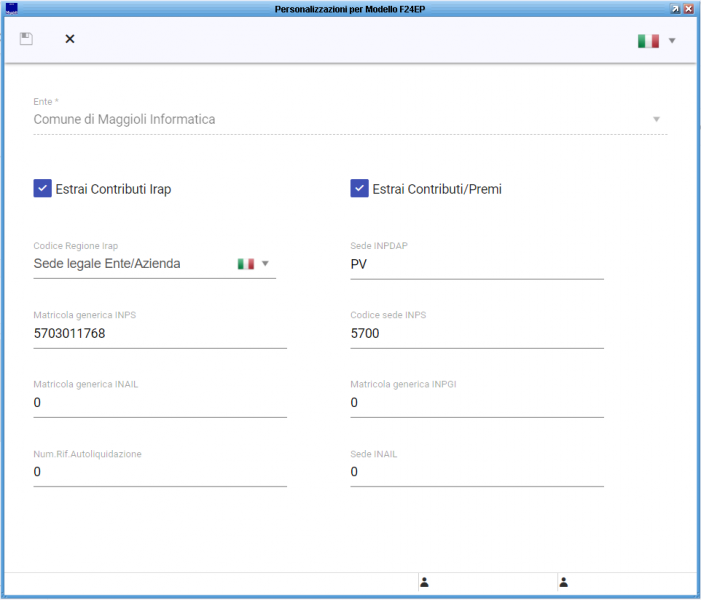The image size is (701, 600).
Task: Click the Sede INPDAP input field
Action: pyautogui.click(x=477, y=264)
